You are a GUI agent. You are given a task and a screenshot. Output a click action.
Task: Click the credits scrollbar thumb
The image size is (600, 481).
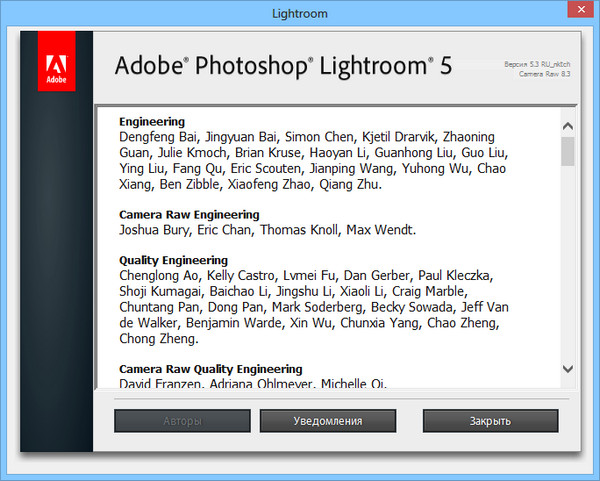coord(568,152)
